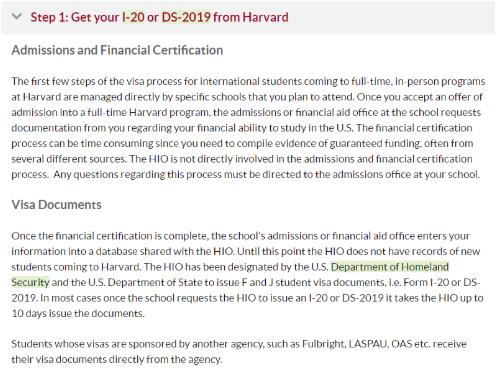The width and height of the screenshot is (495, 377).
Task: Click the Step 1 gray header bar
Action: coord(248,17)
